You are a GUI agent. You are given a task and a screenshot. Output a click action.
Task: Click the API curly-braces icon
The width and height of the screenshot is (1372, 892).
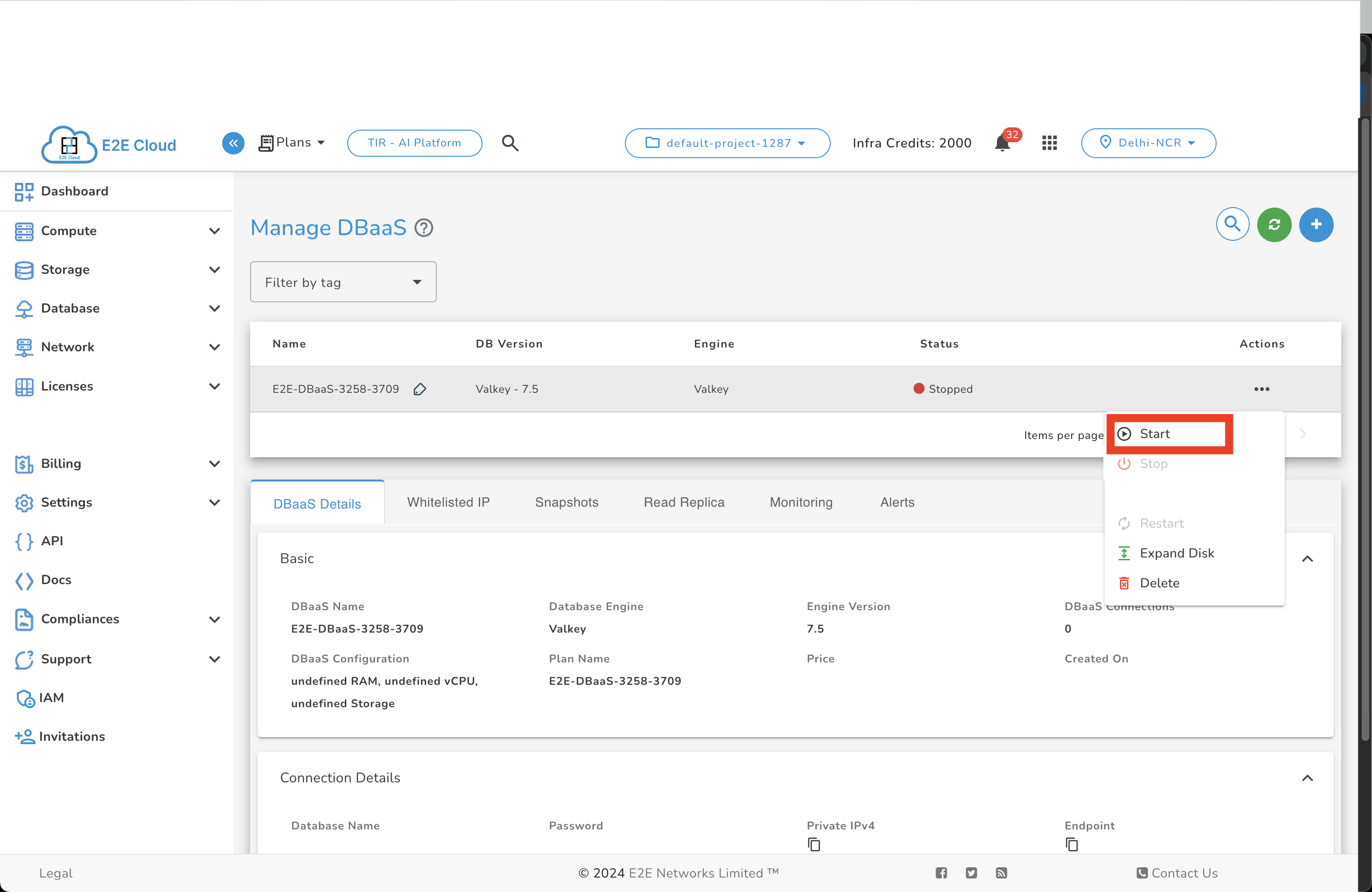tap(24, 541)
